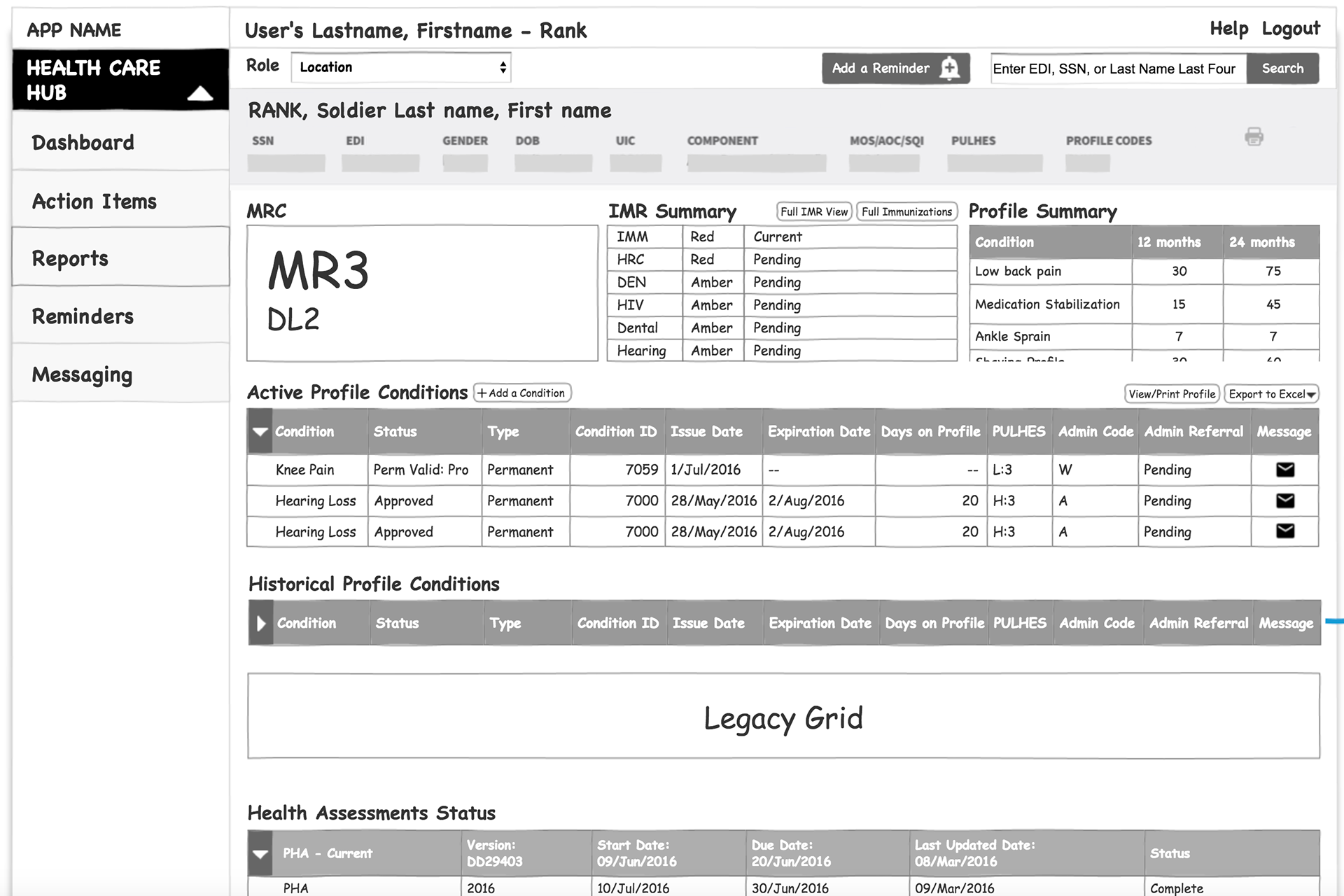Click View/Print Profile button
Viewport: 1344px width, 896px height.
(x=1172, y=394)
